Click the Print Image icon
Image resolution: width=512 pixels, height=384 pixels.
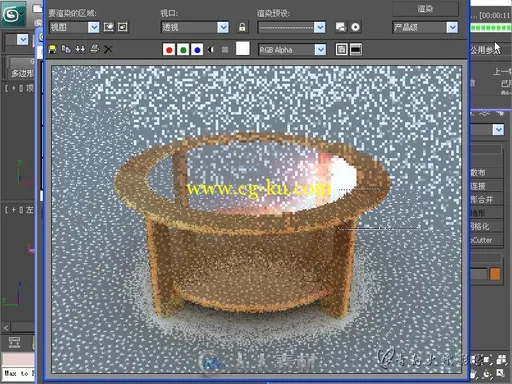tap(94, 50)
